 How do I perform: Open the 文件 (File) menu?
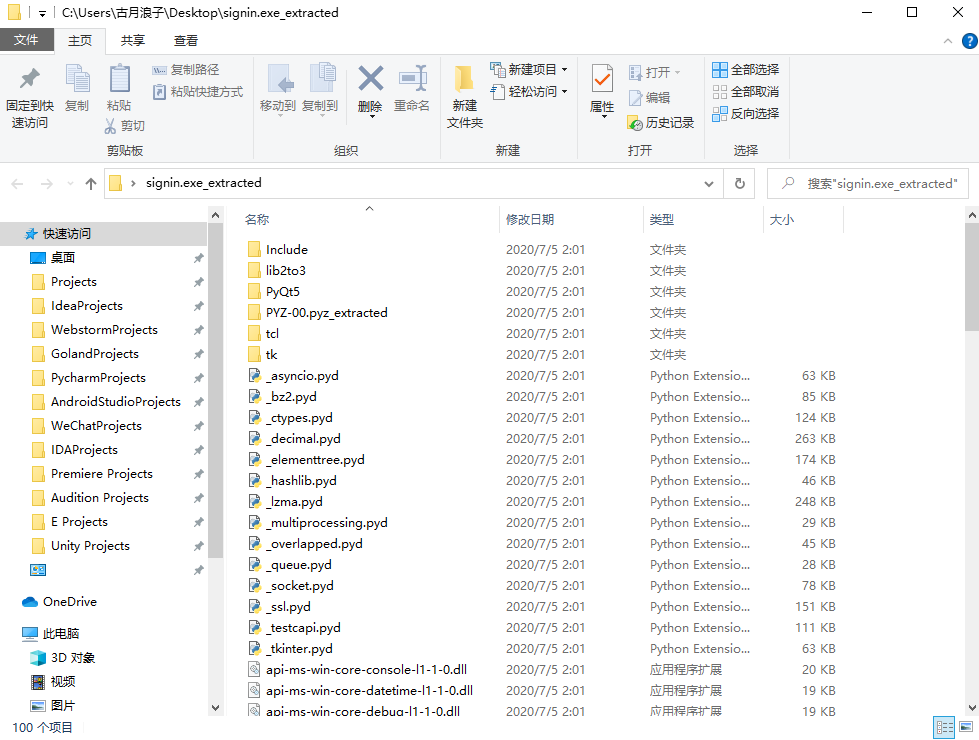coord(28,40)
